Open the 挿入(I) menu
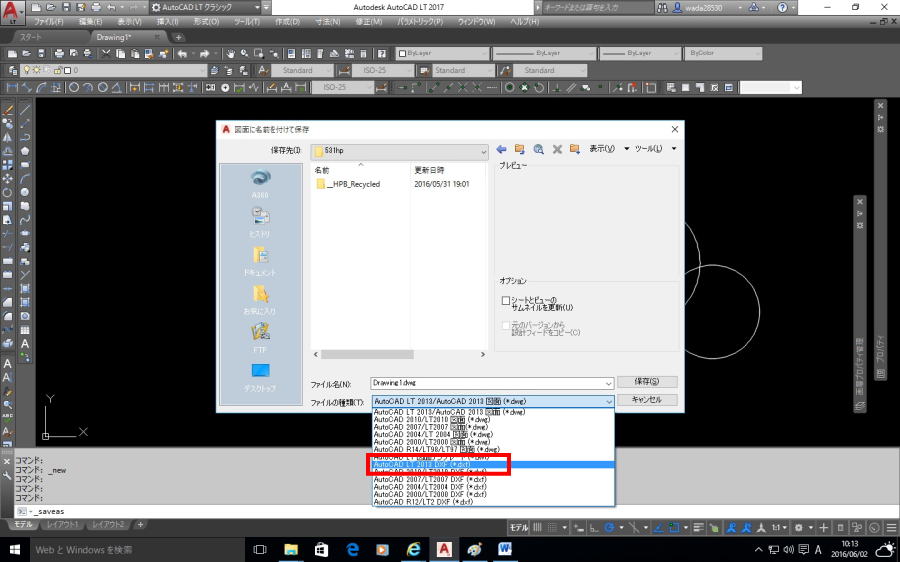 [x=168, y=22]
